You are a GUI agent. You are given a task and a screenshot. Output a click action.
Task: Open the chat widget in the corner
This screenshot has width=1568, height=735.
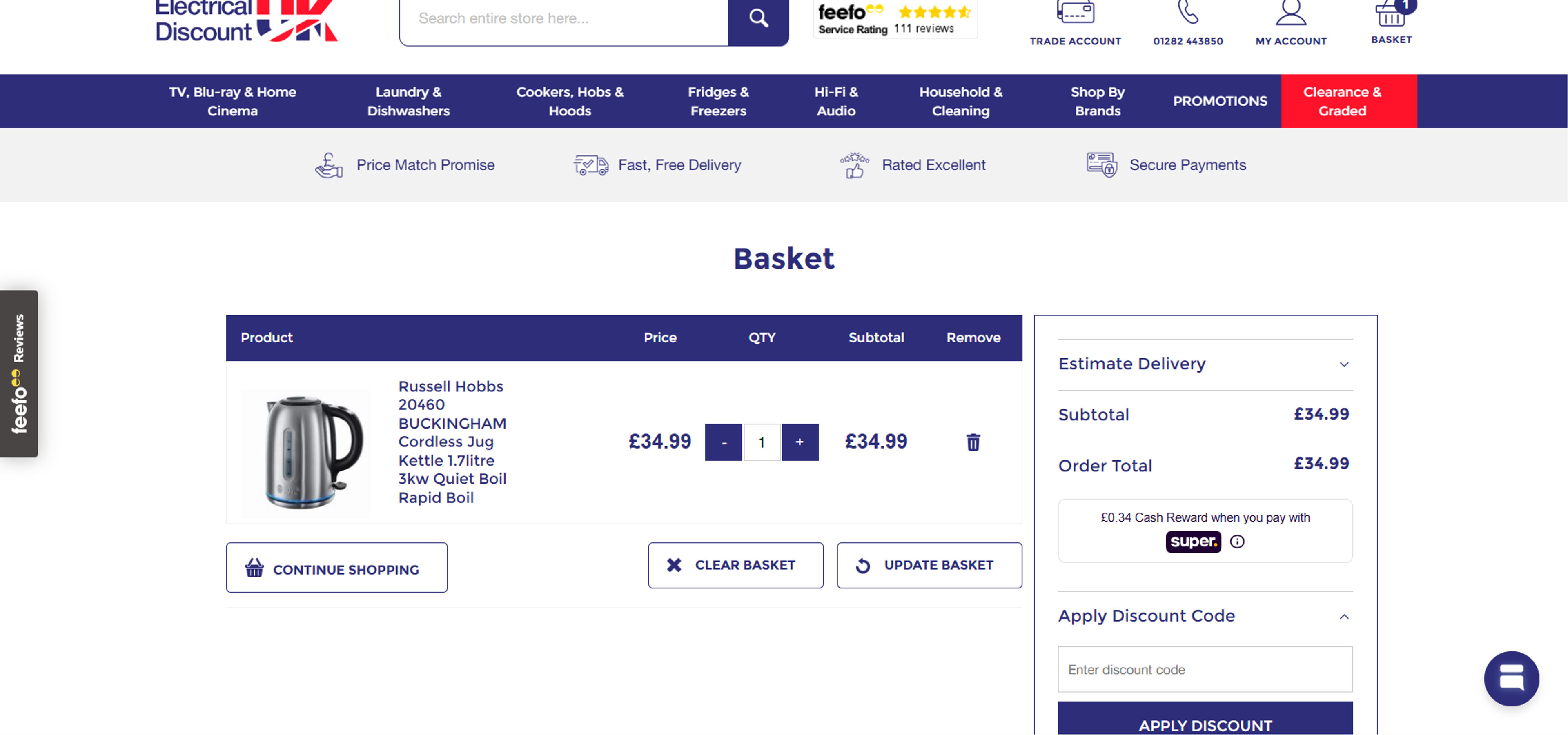[x=1512, y=678]
